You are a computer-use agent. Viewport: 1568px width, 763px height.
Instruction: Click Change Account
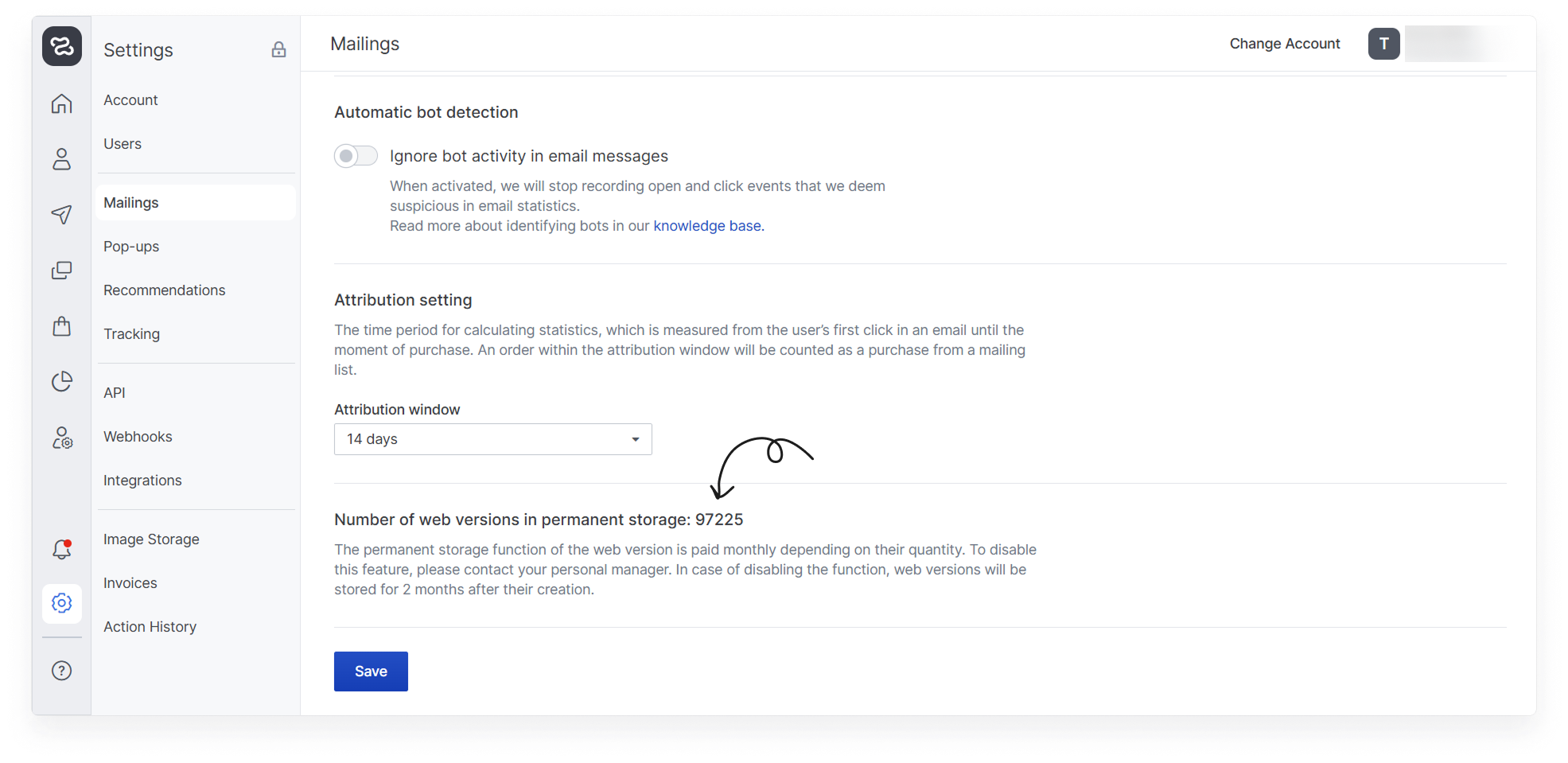pyautogui.click(x=1285, y=44)
